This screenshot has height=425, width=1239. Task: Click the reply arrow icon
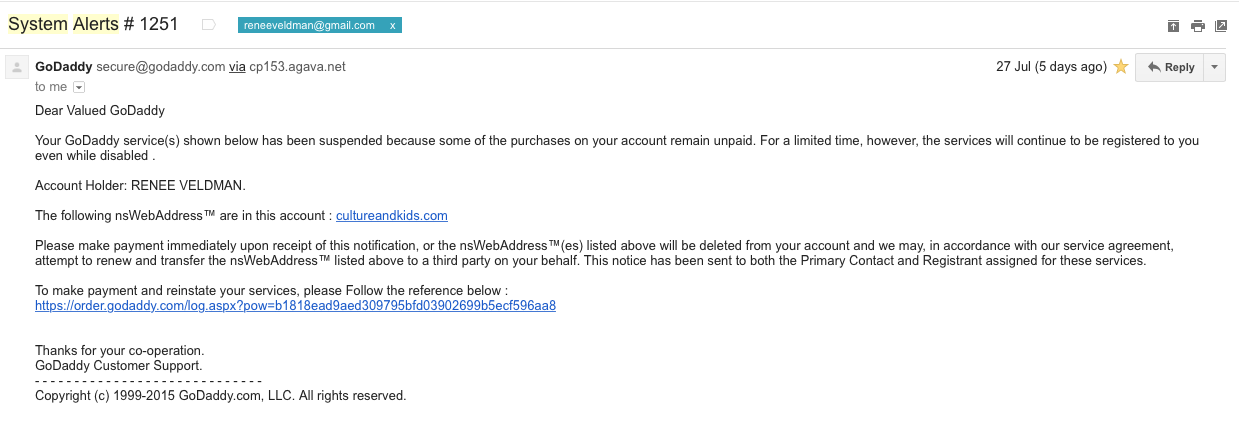(x=1154, y=67)
